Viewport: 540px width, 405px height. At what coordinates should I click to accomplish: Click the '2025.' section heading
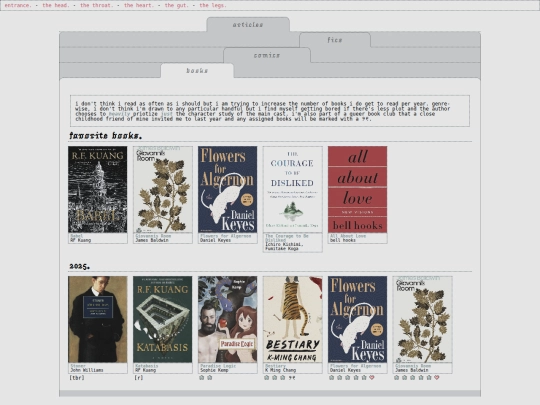(x=80, y=266)
